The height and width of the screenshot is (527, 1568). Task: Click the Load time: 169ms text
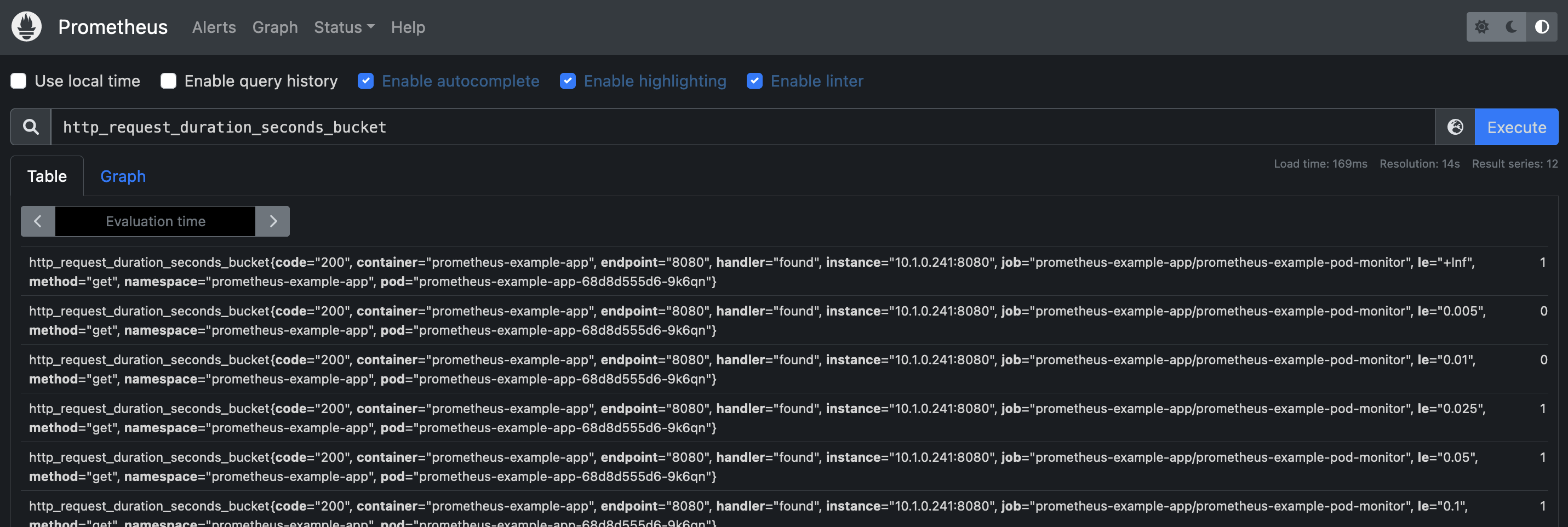coord(1320,164)
